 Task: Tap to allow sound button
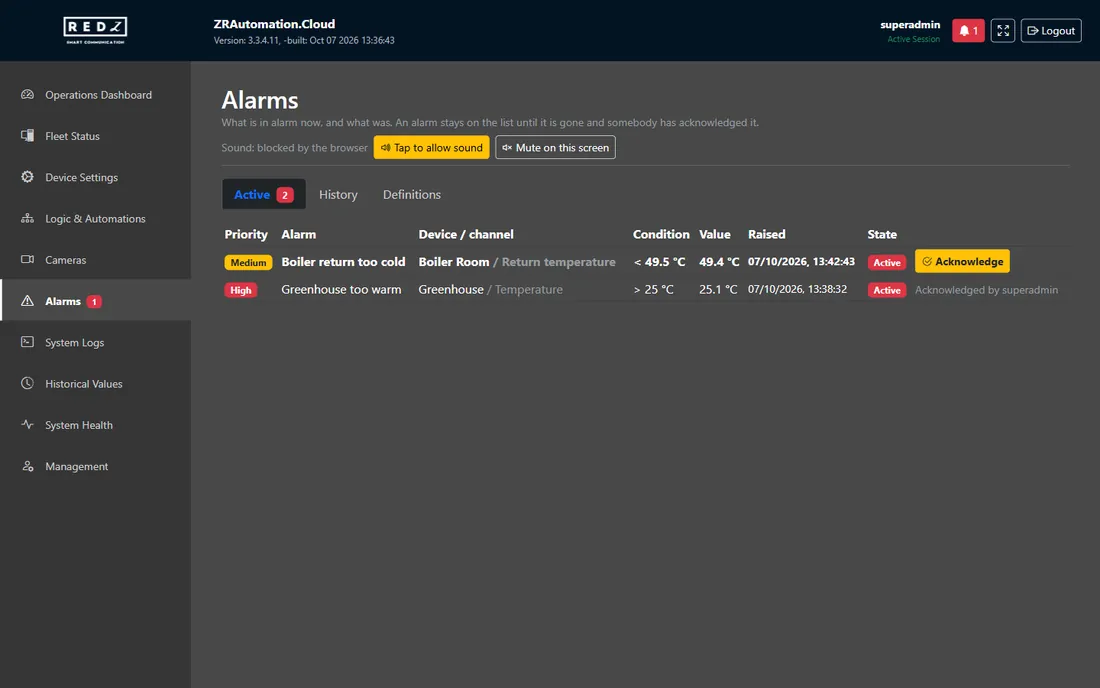coord(431,147)
